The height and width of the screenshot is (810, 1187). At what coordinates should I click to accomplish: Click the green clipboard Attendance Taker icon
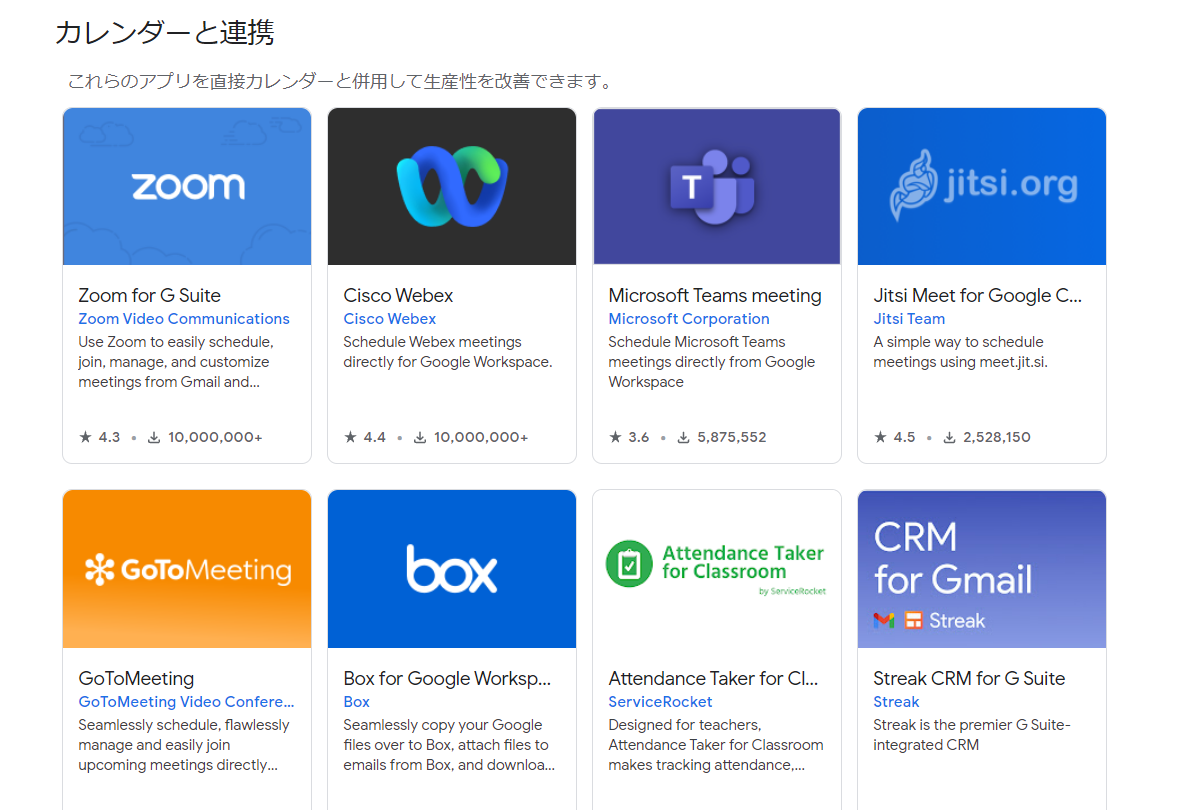click(x=629, y=564)
